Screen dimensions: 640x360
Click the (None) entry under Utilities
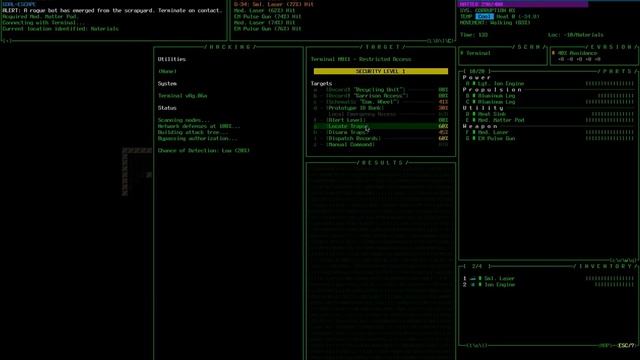(x=167, y=71)
